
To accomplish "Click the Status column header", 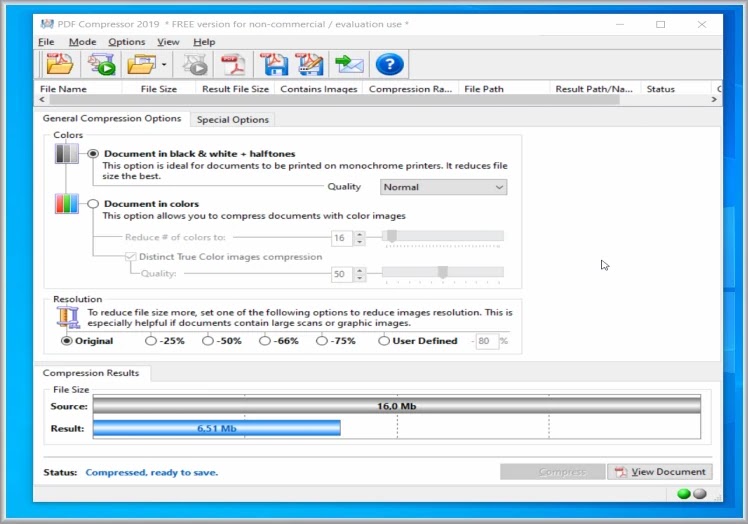I will (x=675, y=89).
